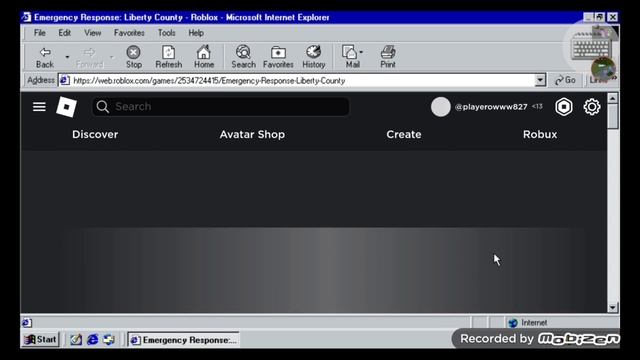
Task: Open the @playerowww827 profile link
Action: (491, 107)
